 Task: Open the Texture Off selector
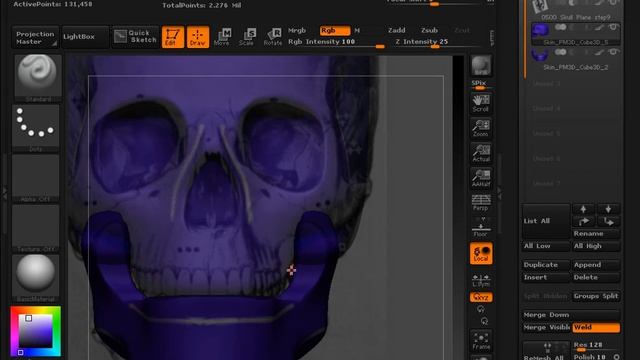[x=36, y=228]
